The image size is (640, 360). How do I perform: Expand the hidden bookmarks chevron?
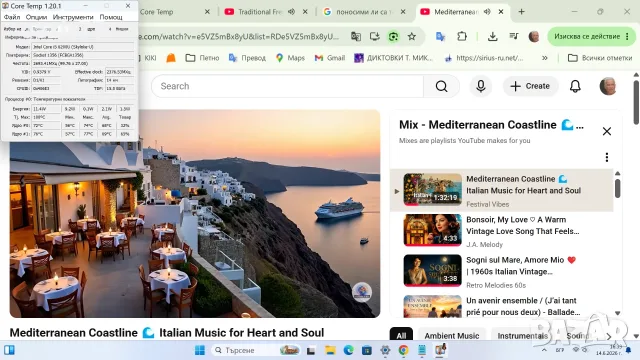pos(544,58)
